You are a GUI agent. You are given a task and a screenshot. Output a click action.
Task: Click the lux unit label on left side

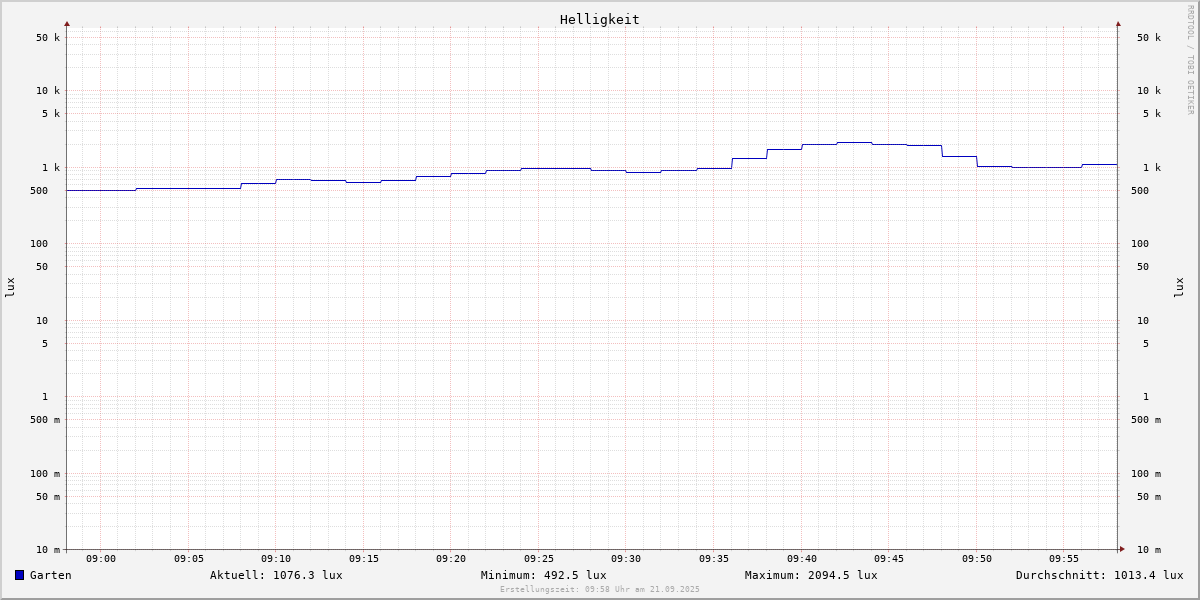tap(10, 287)
